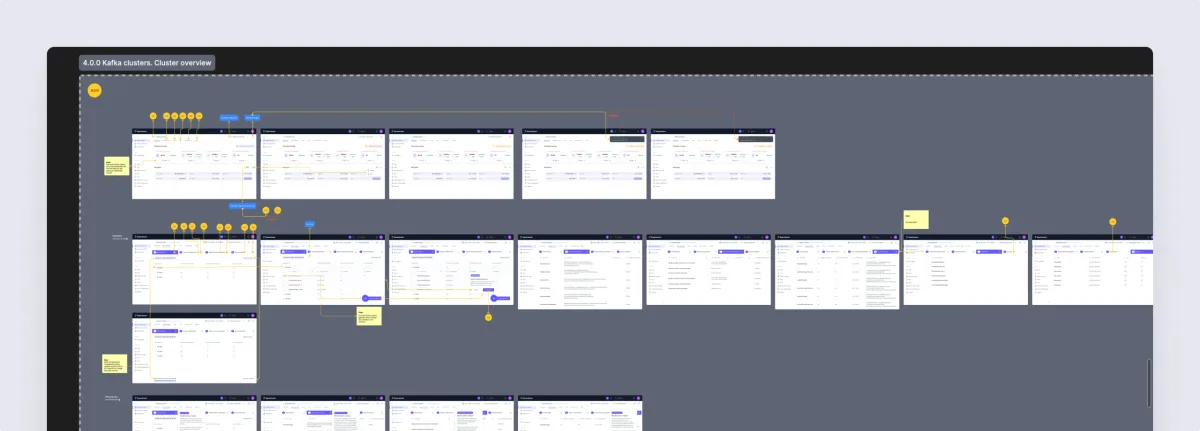The image size is (1200, 431).
Task: Click the blue flow label above the second-row second mockup
Action: (310, 224)
